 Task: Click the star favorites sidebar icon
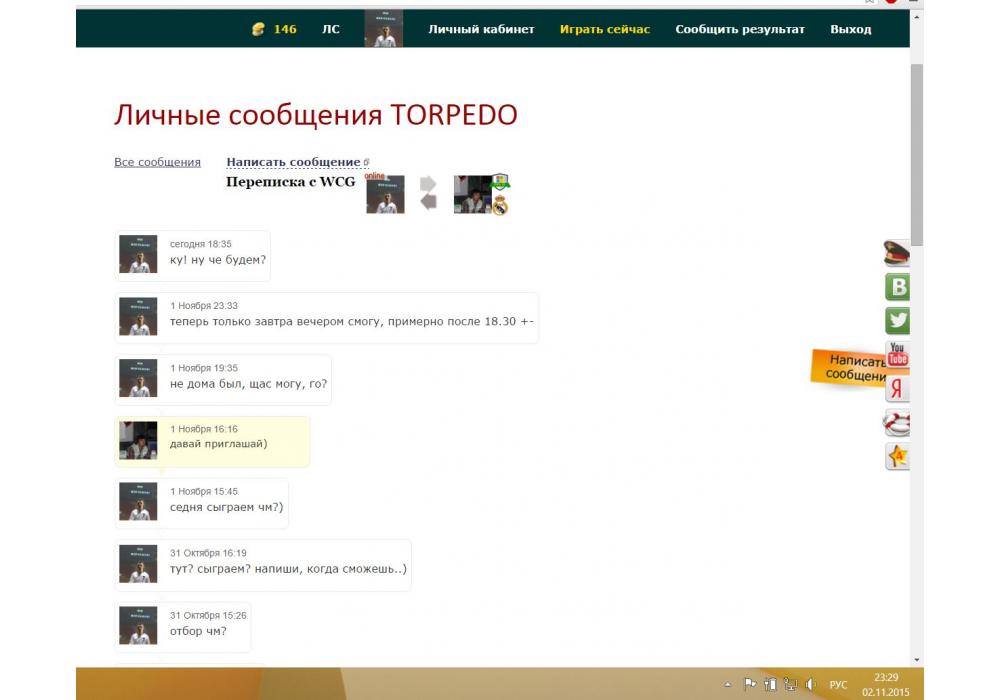[x=897, y=457]
